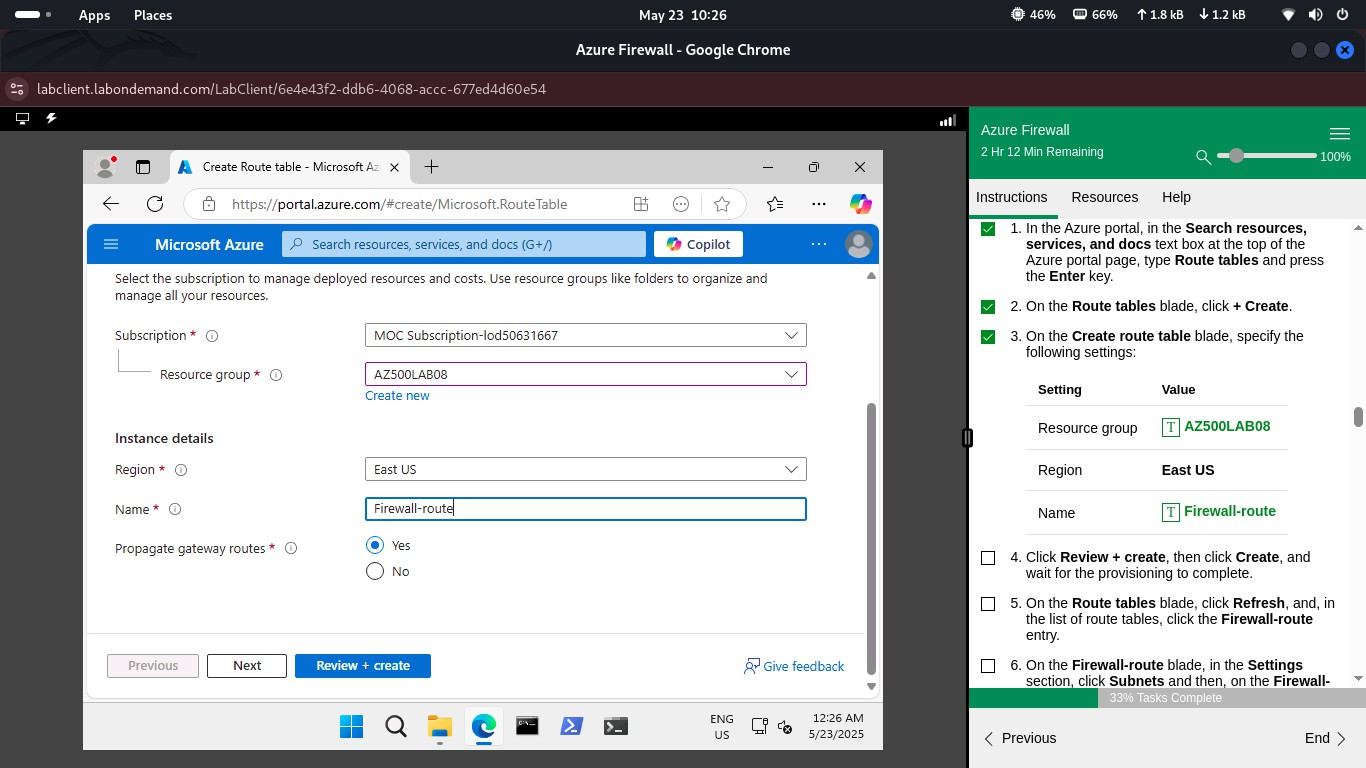Switch to the Resources tab
The height and width of the screenshot is (768, 1366).
pyautogui.click(x=1104, y=197)
